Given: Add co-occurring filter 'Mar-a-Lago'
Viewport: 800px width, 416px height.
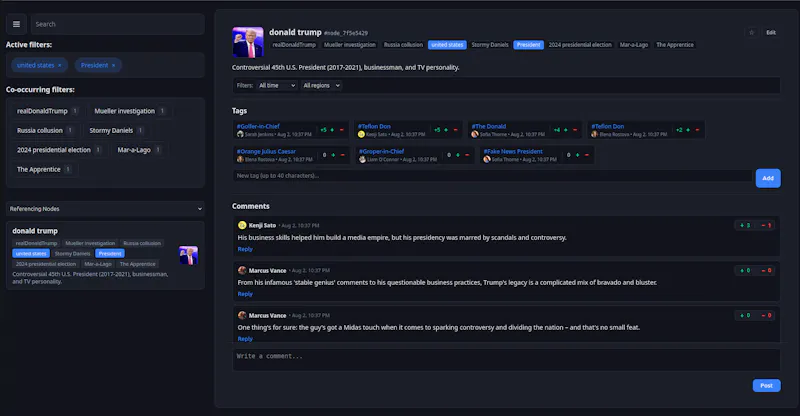Looking at the screenshot, I should coord(139,150).
